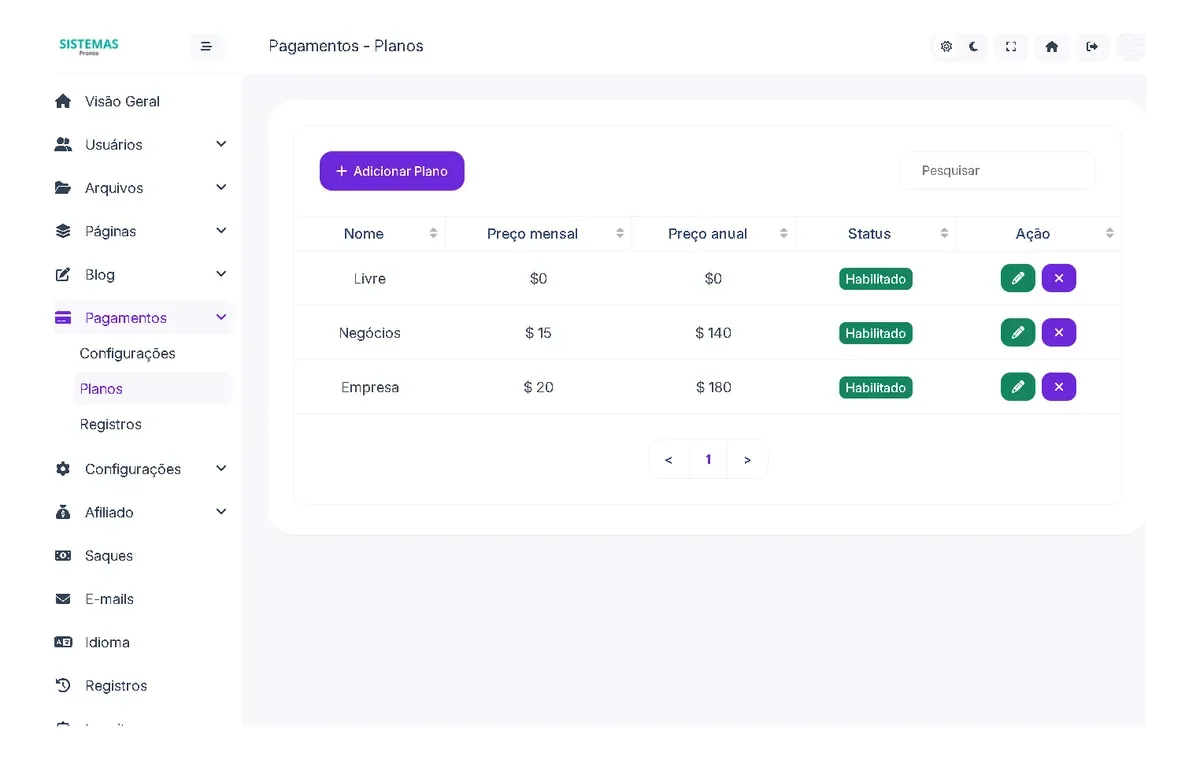Switch to light mode theme icon
The image size is (1200, 760).
(x=946, y=46)
